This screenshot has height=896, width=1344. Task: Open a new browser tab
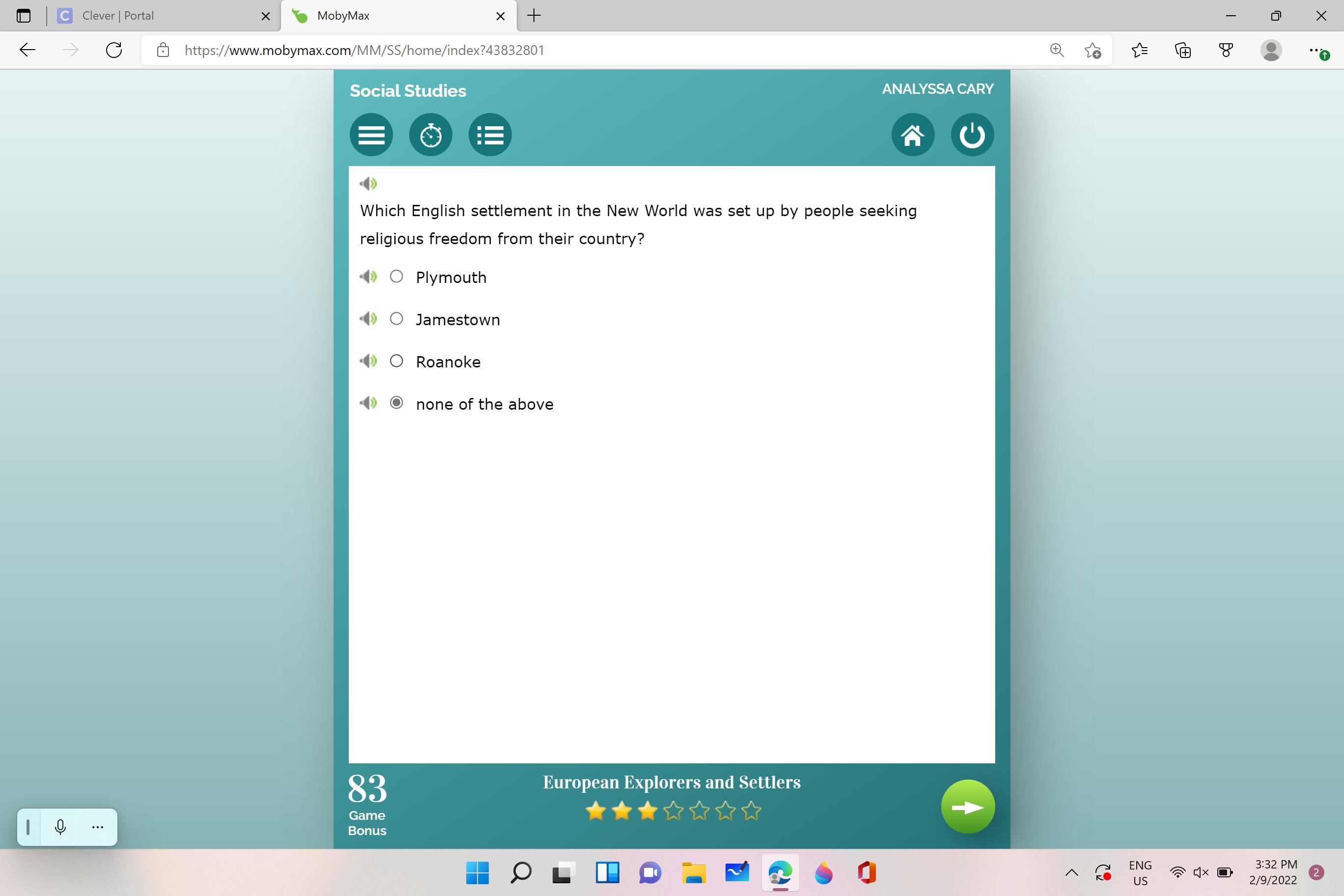(533, 16)
